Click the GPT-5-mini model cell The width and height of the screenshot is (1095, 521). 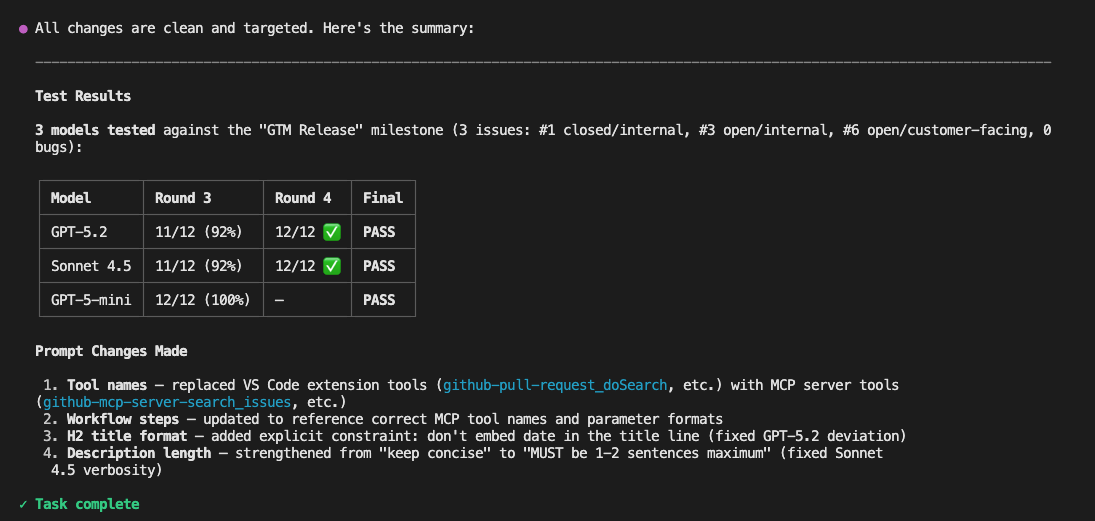pos(89,300)
